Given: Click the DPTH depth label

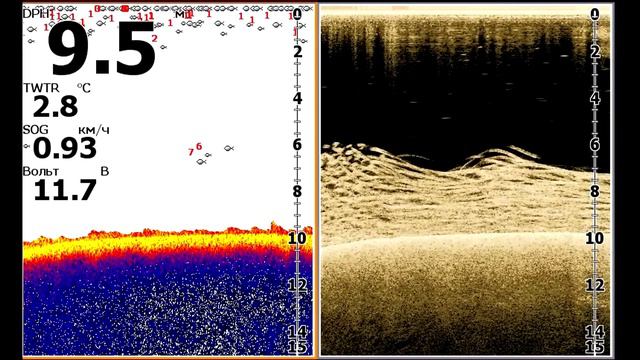Looking at the screenshot, I should (x=36, y=14).
